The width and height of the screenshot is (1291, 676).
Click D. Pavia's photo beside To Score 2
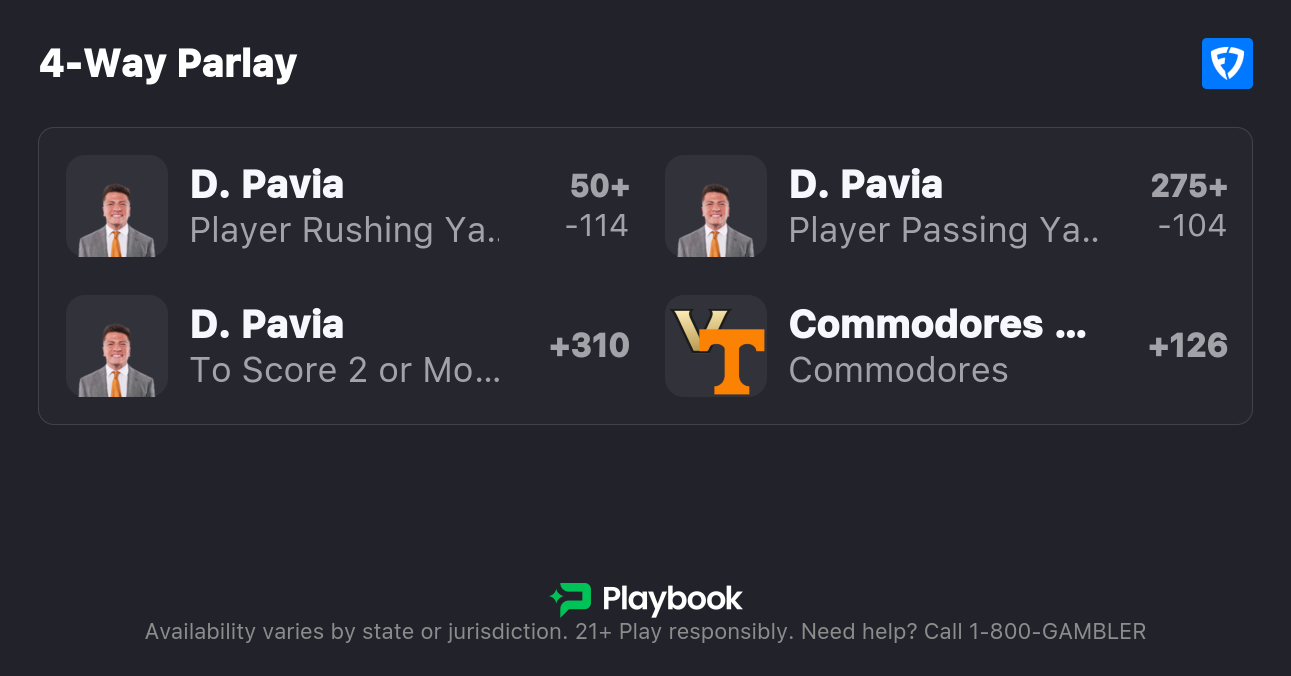click(x=117, y=346)
